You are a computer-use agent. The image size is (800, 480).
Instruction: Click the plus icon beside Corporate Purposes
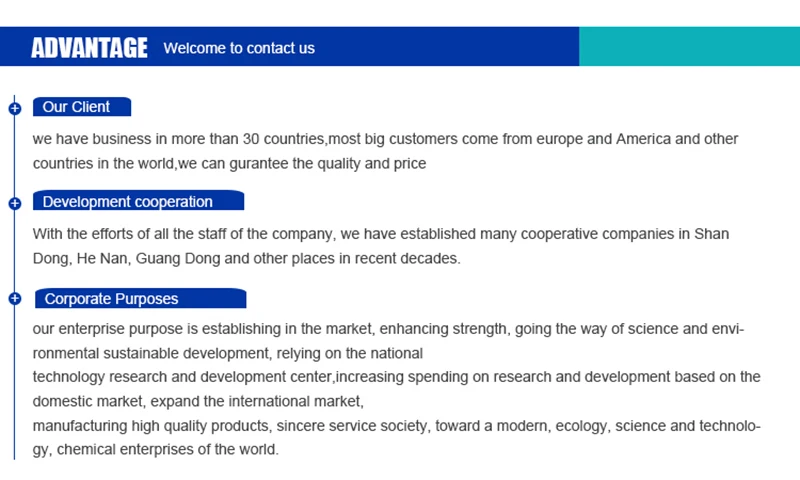coord(14,299)
